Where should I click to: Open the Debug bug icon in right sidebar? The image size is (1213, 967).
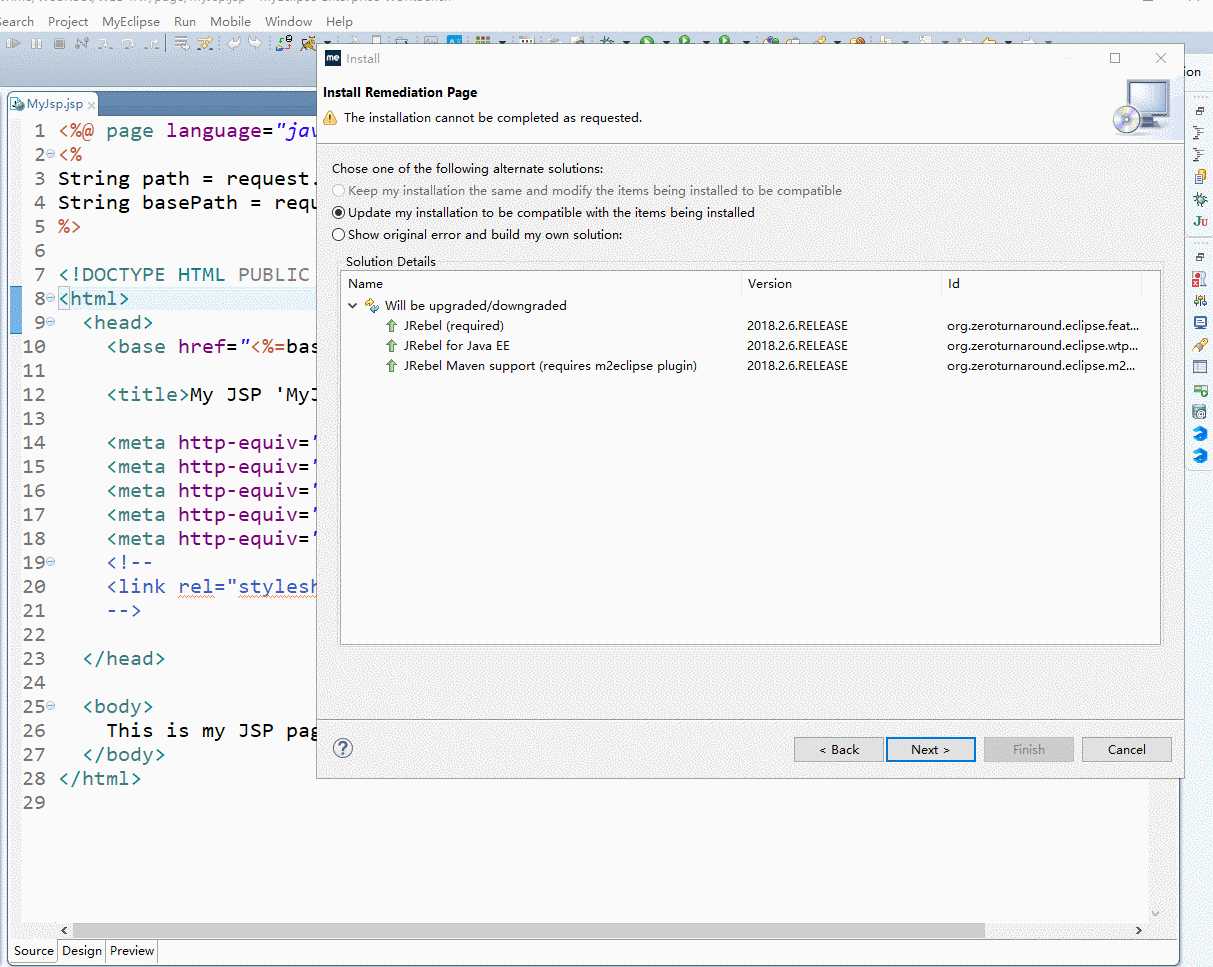[1200, 200]
